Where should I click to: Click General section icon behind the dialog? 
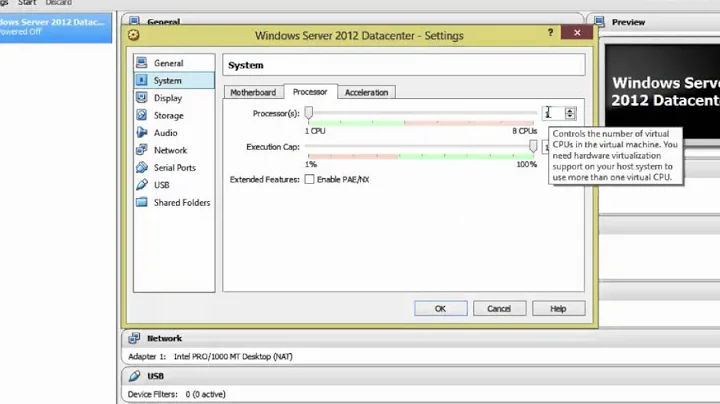point(134,21)
